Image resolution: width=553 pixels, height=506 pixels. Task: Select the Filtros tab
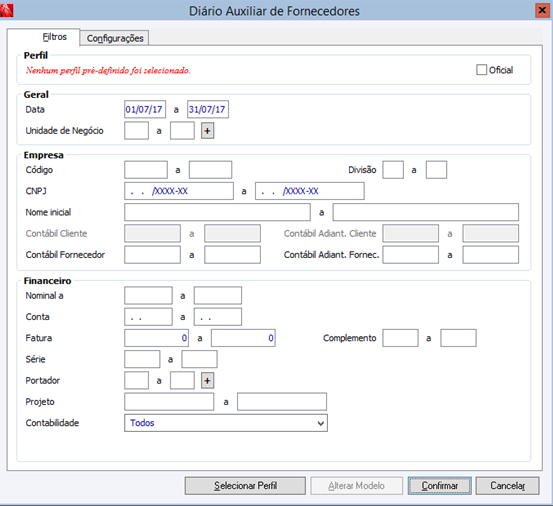click(54, 37)
